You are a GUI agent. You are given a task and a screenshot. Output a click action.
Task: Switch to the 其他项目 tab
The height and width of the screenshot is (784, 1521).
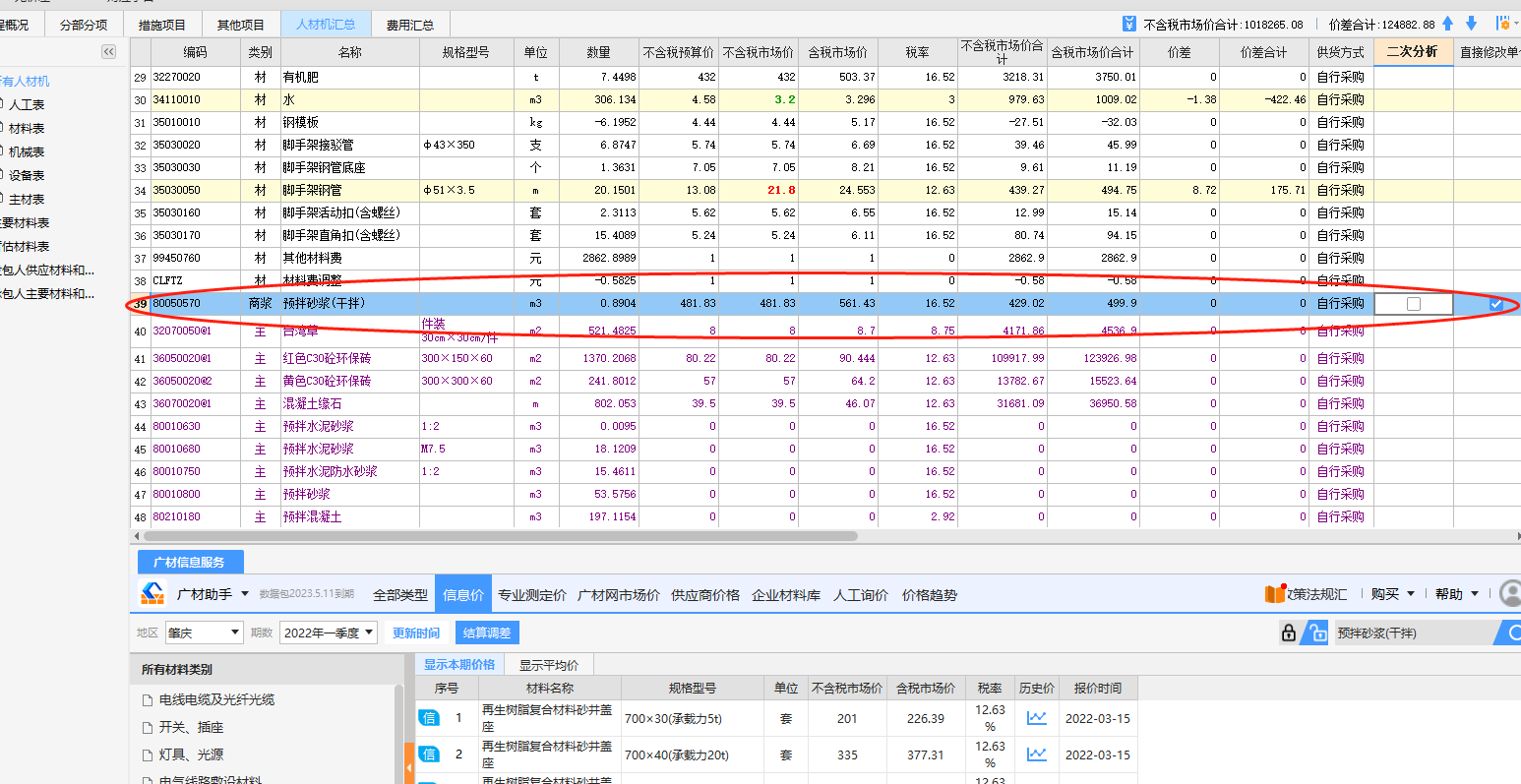(x=241, y=25)
